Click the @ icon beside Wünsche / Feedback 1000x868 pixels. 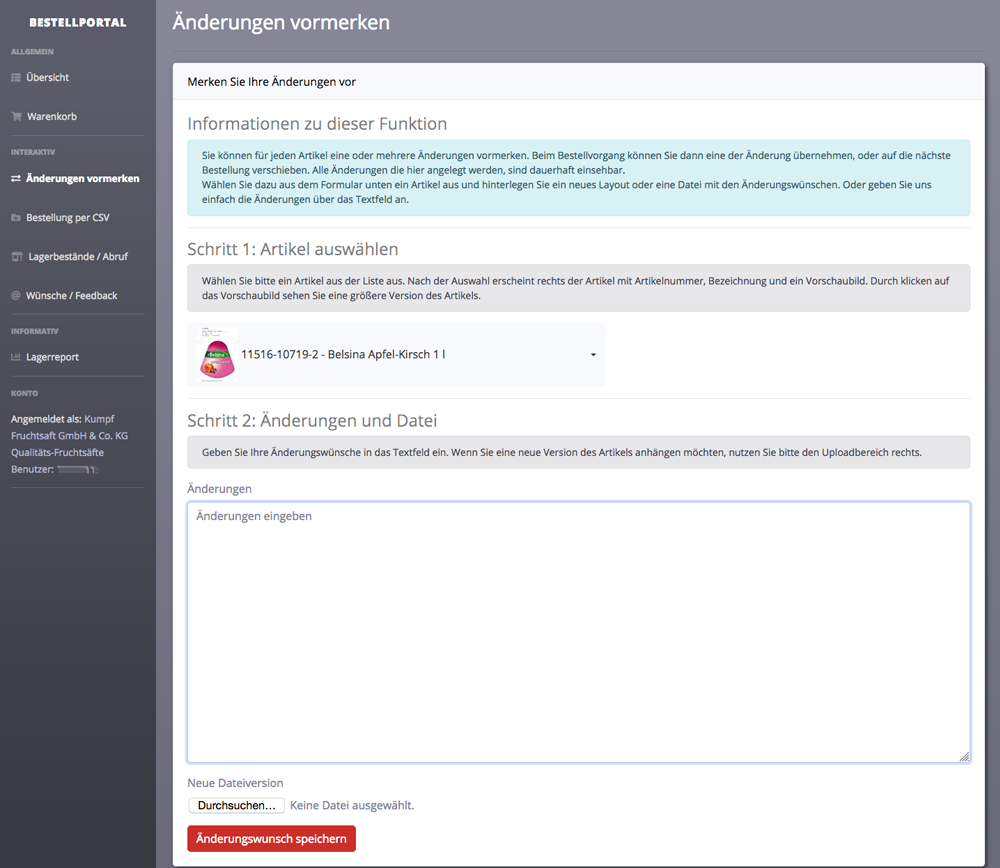tap(16, 295)
